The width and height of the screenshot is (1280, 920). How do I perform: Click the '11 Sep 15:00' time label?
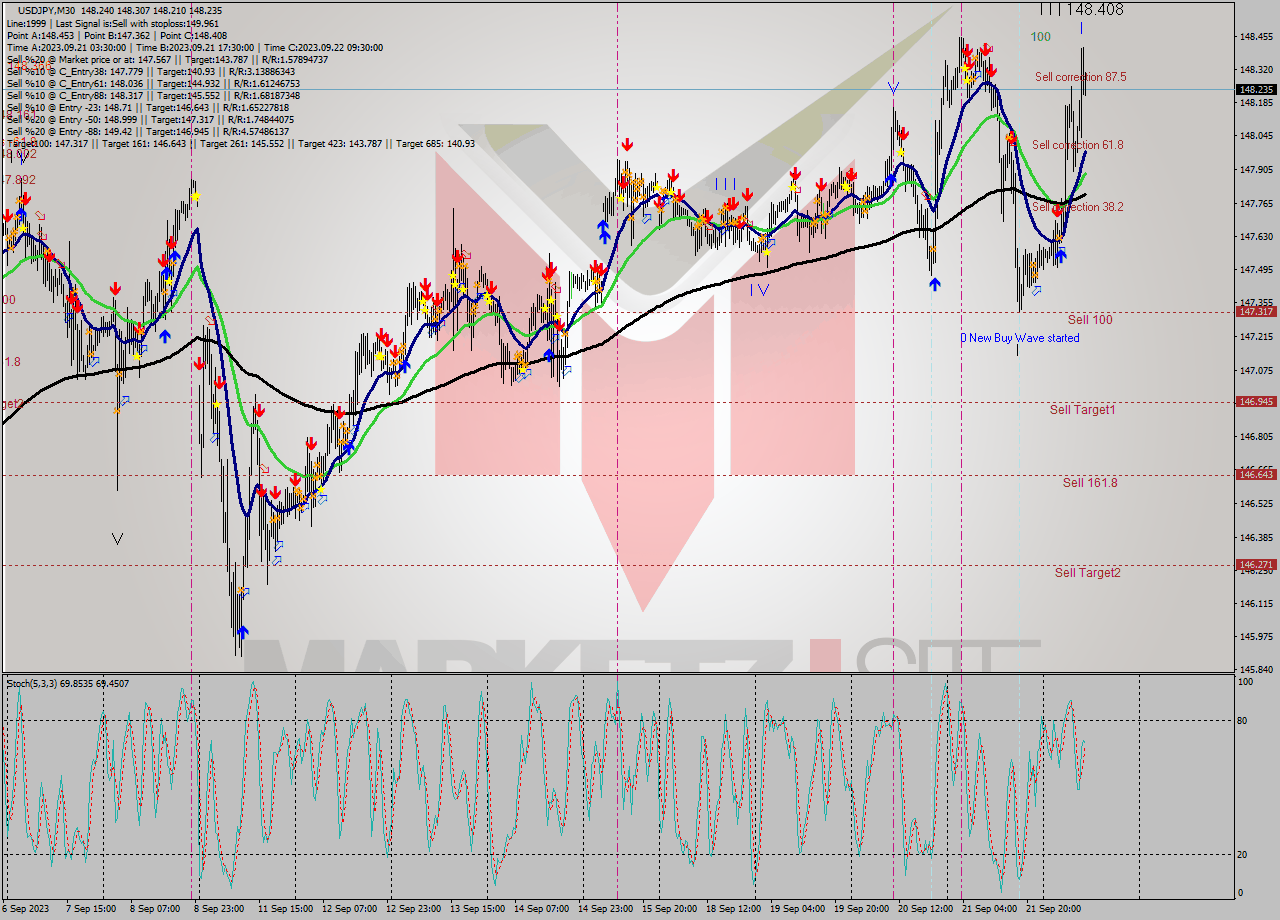point(285,909)
